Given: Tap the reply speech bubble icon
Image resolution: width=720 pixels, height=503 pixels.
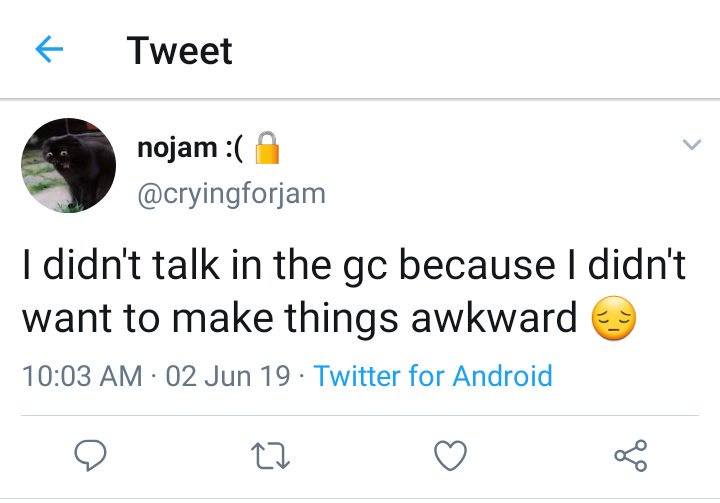Looking at the screenshot, I should 90,455.
